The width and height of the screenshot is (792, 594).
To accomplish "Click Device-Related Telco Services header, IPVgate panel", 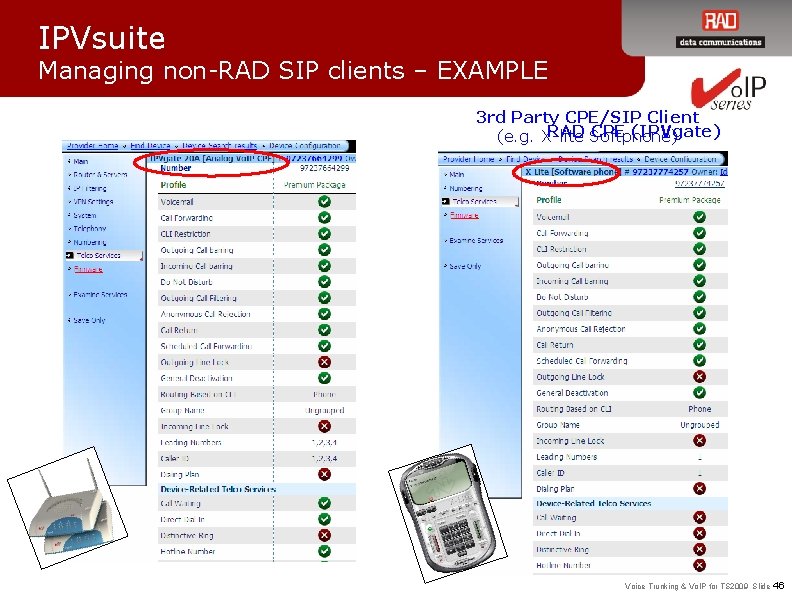I will (218, 489).
